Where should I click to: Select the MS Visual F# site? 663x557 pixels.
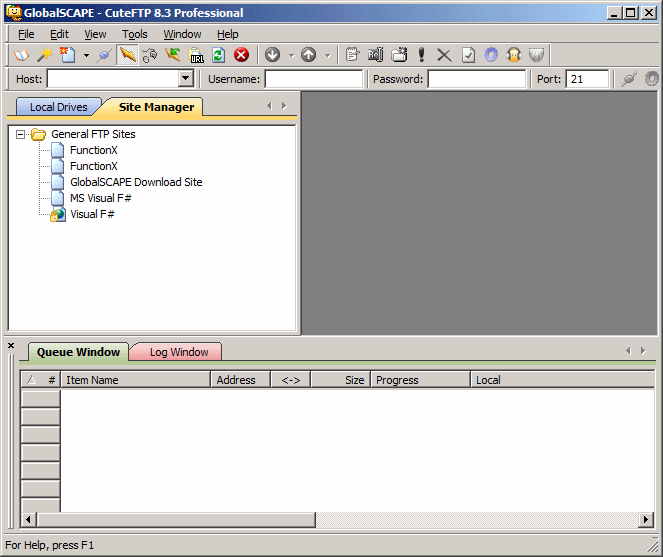pos(101,198)
